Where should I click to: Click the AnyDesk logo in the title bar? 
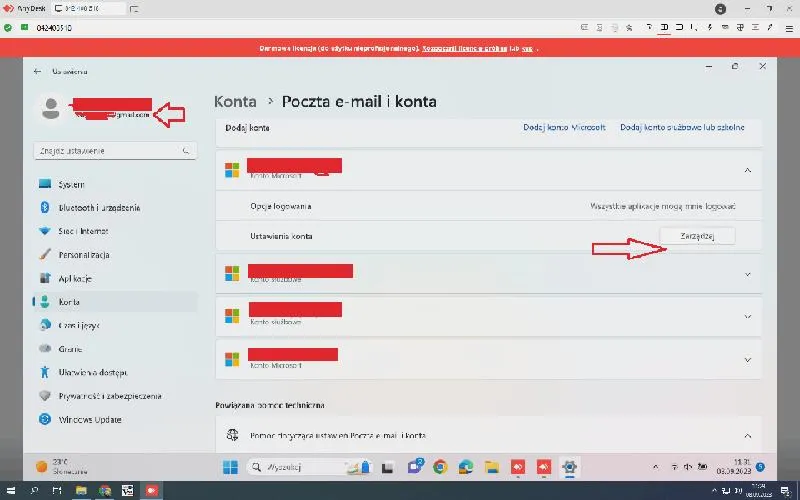[x=8, y=8]
